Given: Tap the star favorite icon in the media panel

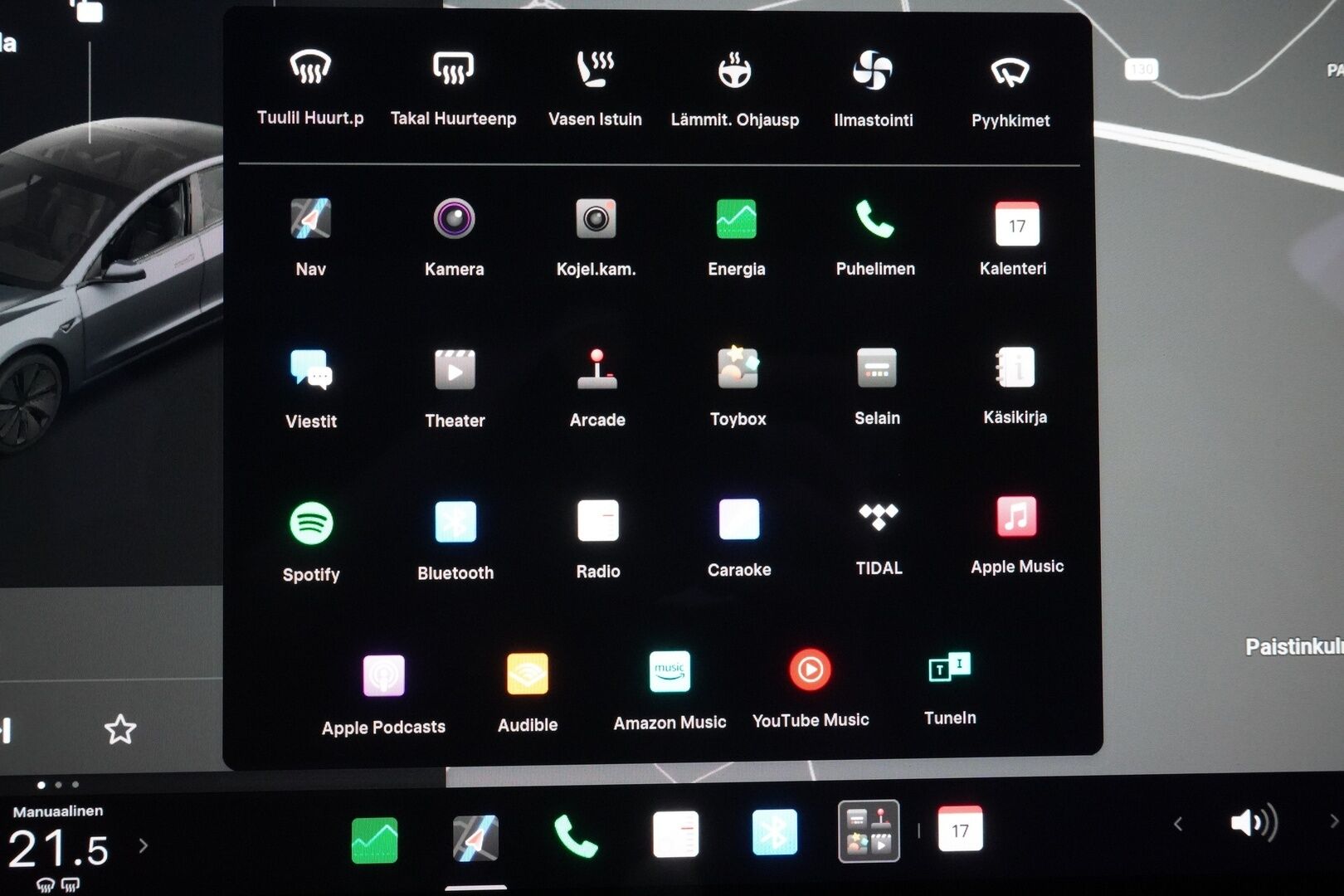Looking at the screenshot, I should pyautogui.click(x=120, y=729).
